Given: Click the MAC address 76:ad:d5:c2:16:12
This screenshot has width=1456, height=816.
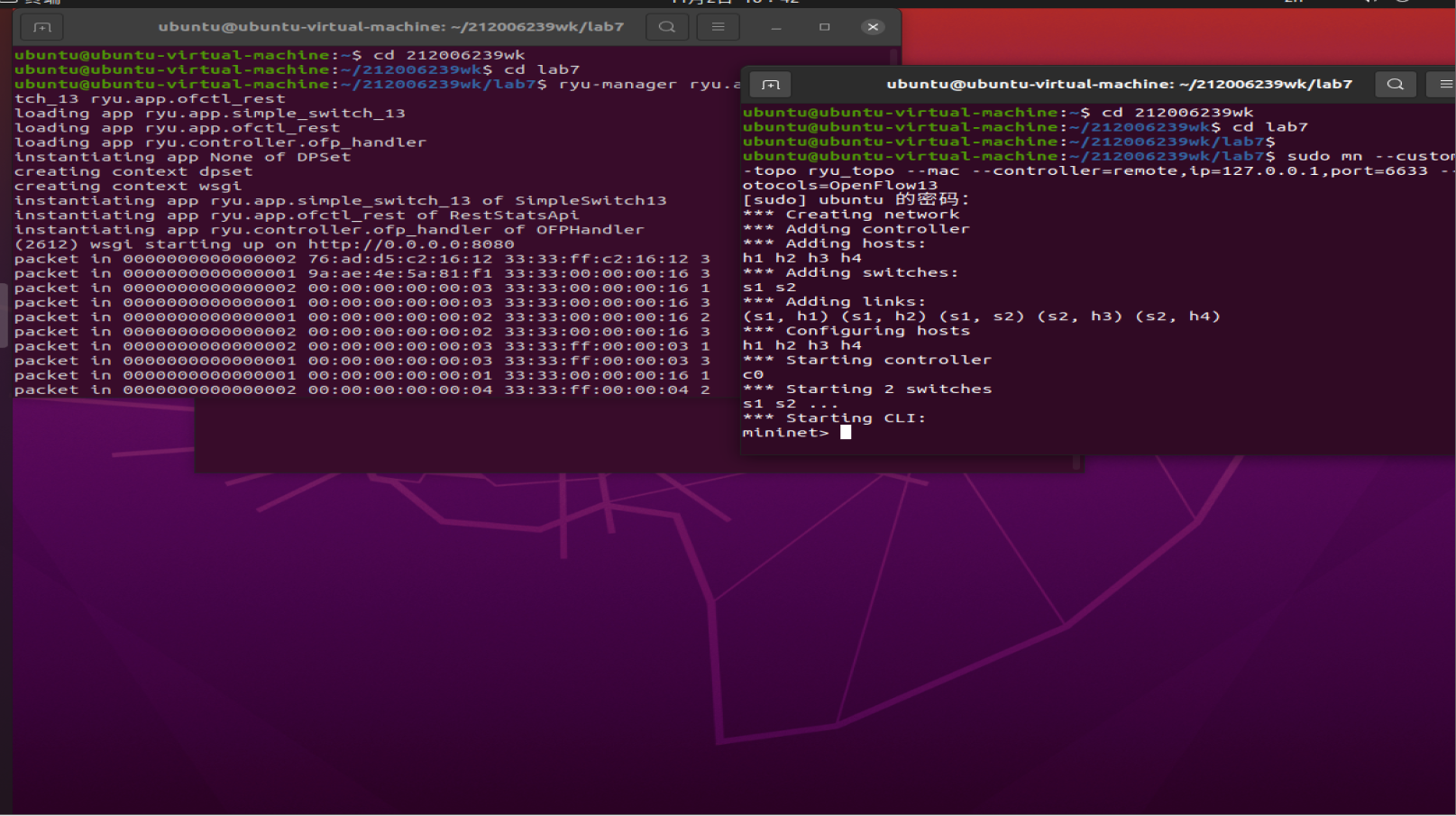Looking at the screenshot, I should pyautogui.click(x=400, y=259).
